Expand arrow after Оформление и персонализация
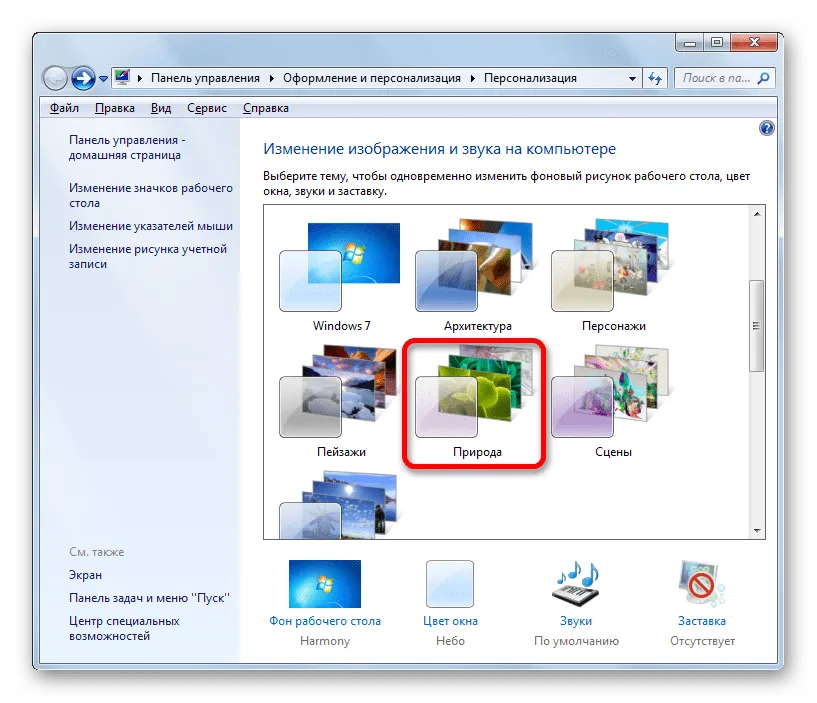This screenshot has height=703, width=817. [473, 78]
